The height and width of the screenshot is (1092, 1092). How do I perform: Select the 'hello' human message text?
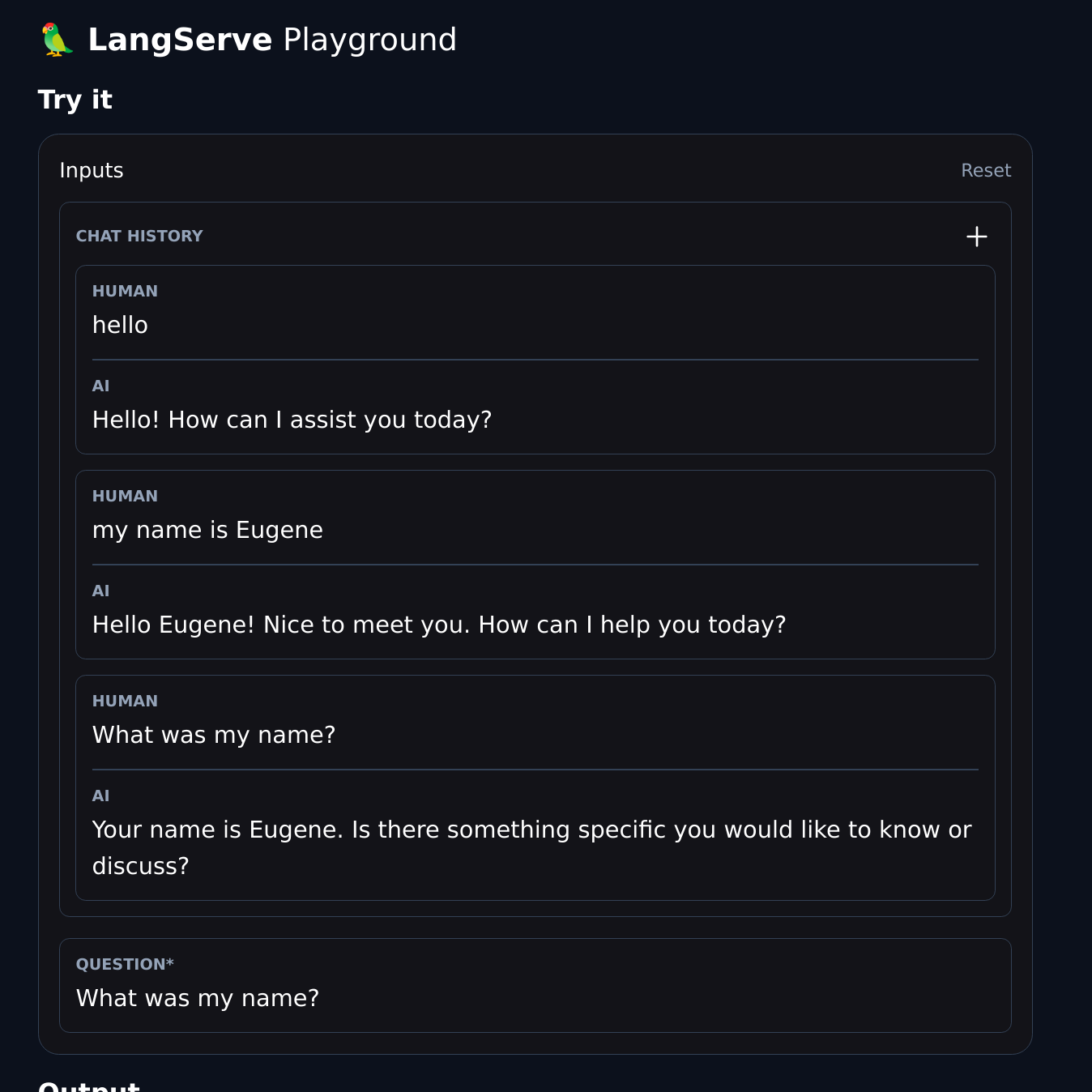[120, 325]
